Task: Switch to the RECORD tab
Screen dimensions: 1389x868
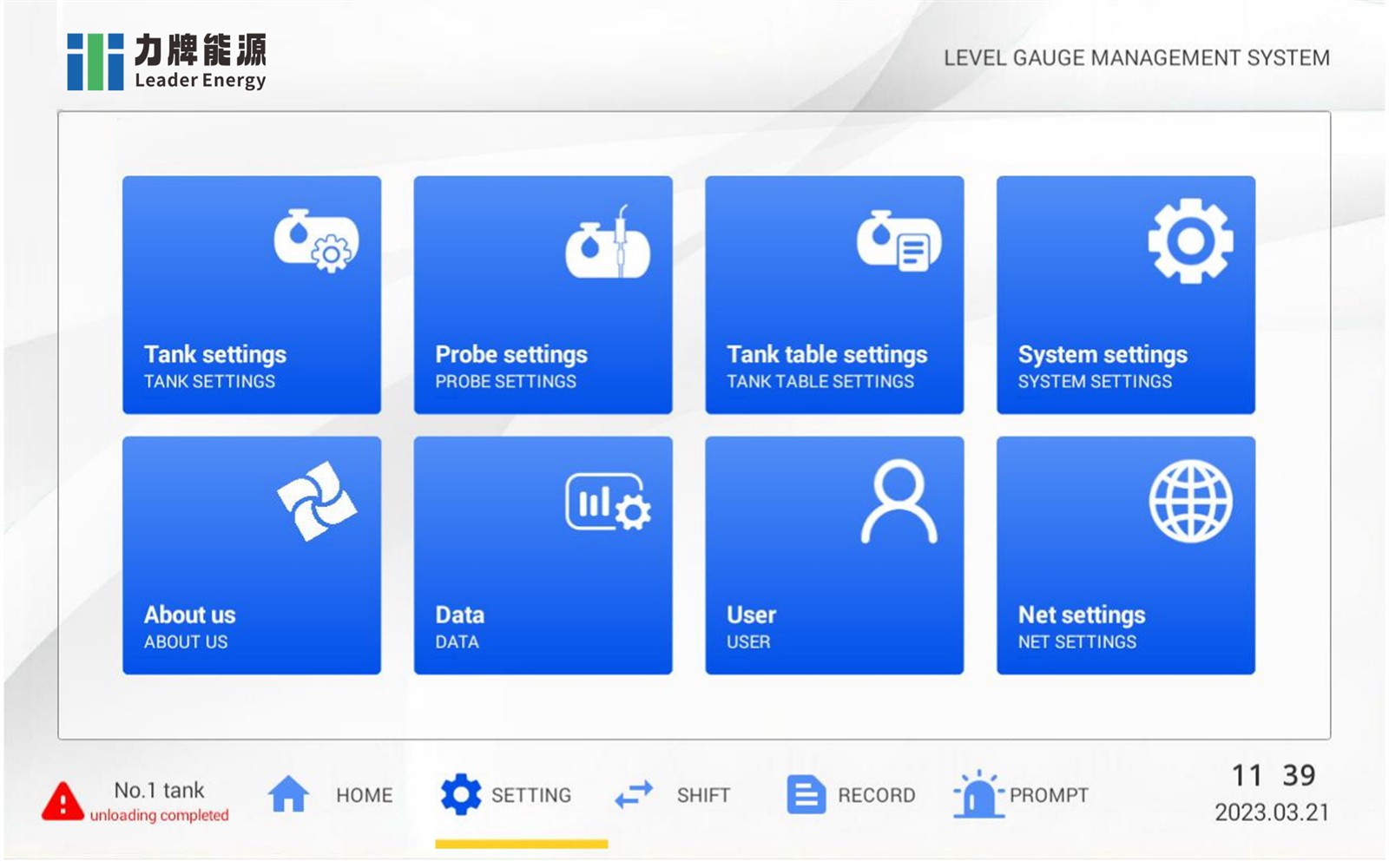Action: (x=875, y=795)
